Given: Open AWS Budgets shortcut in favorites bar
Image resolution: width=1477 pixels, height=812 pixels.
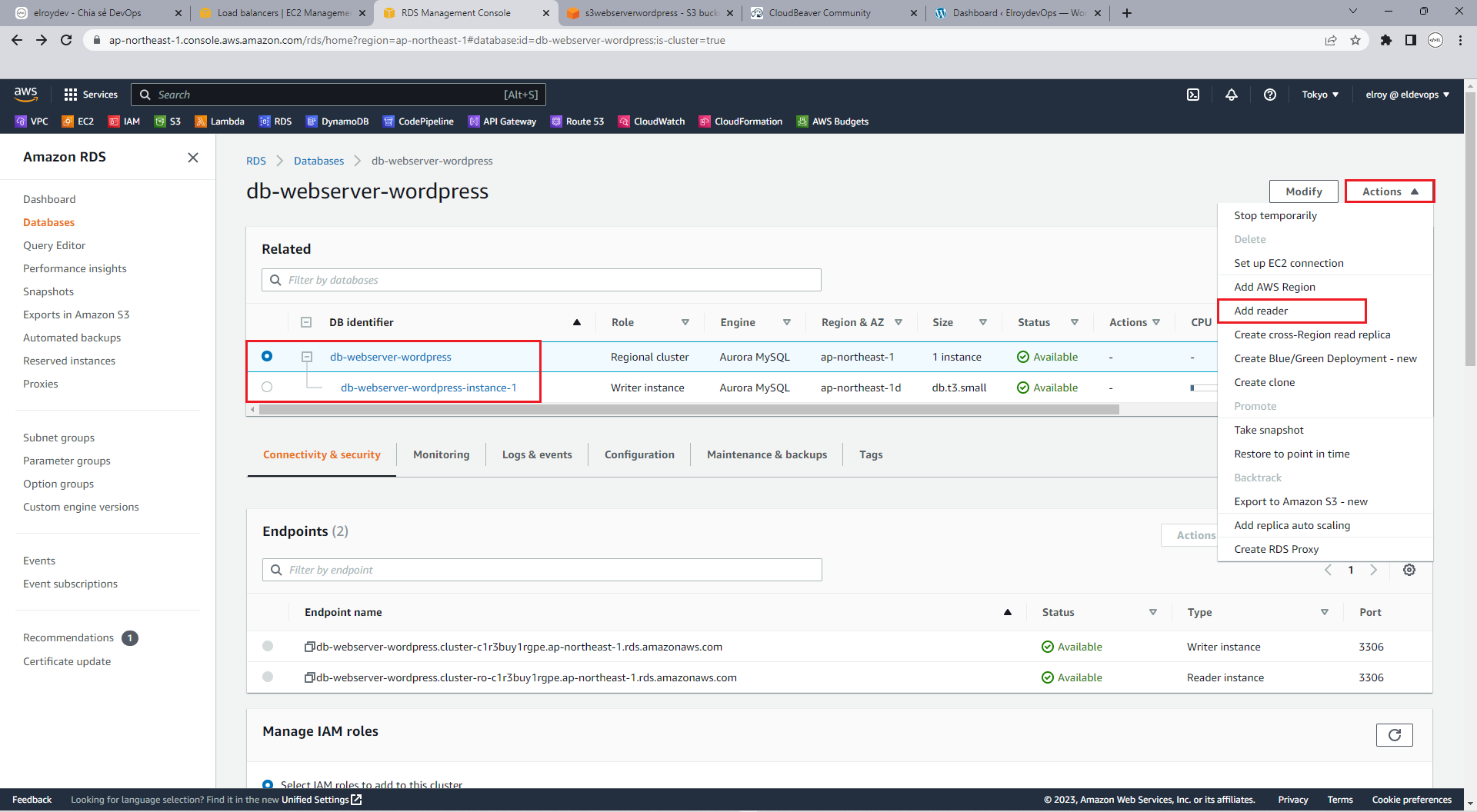Looking at the screenshot, I should [x=832, y=121].
